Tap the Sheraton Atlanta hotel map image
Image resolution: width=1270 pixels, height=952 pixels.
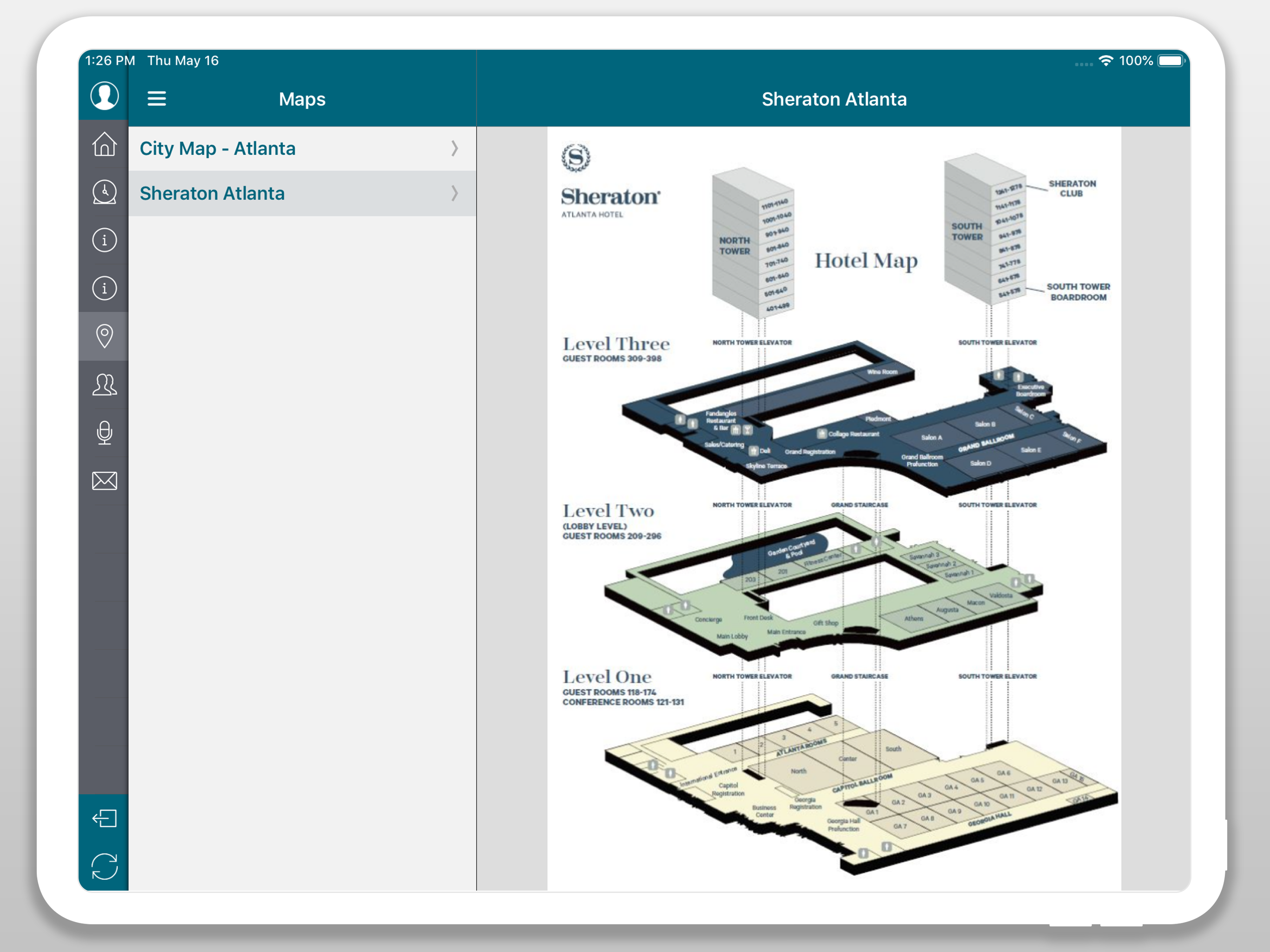[x=834, y=509]
